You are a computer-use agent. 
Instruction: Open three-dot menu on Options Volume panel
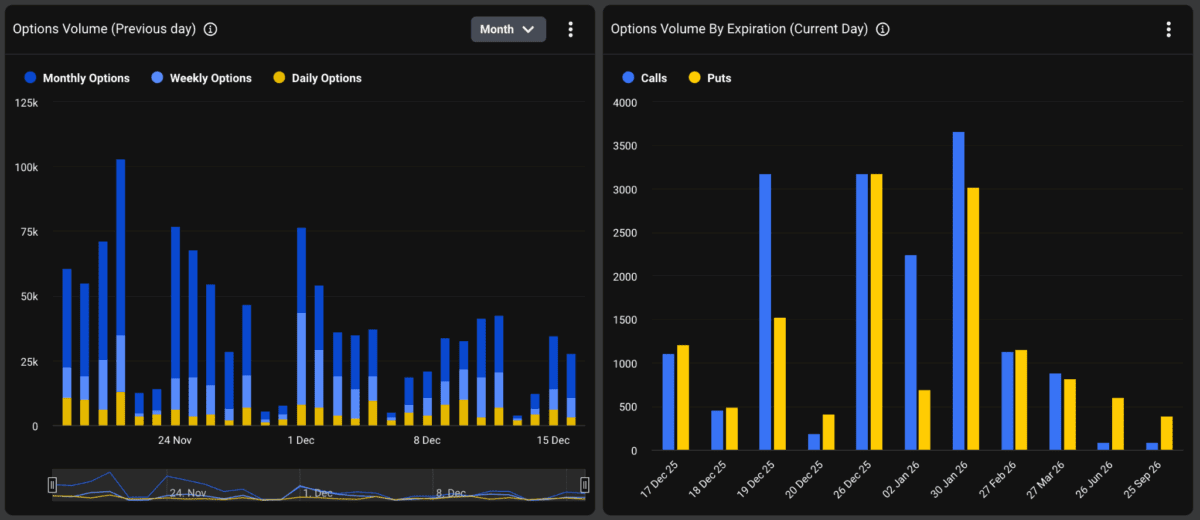(x=571, y=29)
